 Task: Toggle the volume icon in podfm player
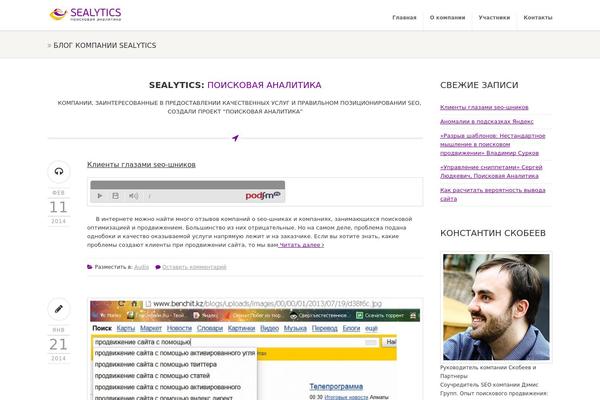pyautogui.click(x=133, y=196)
